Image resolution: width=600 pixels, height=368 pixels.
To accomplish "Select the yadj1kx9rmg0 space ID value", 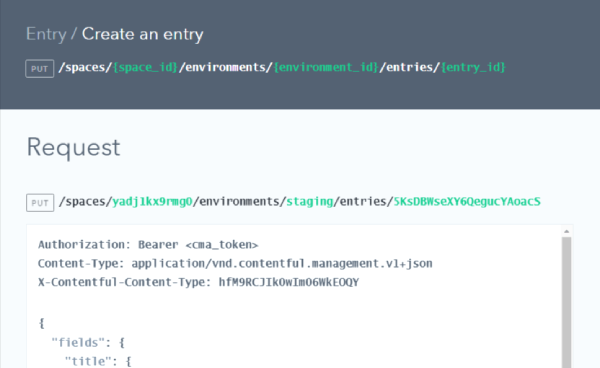I will pyautogui.click(x=152, y=202).
